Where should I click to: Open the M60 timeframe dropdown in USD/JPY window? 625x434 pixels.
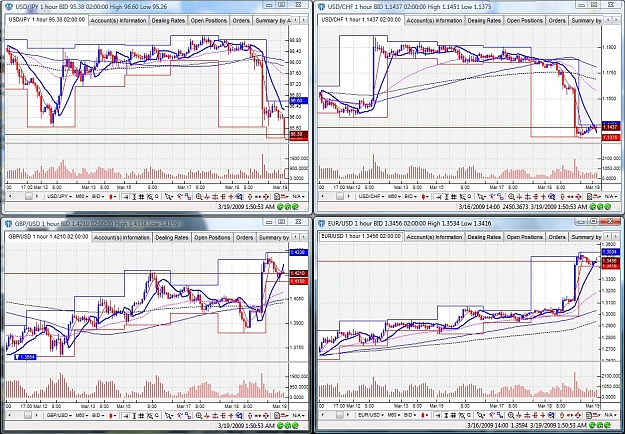pyautogui.click(x=82, y=196)
